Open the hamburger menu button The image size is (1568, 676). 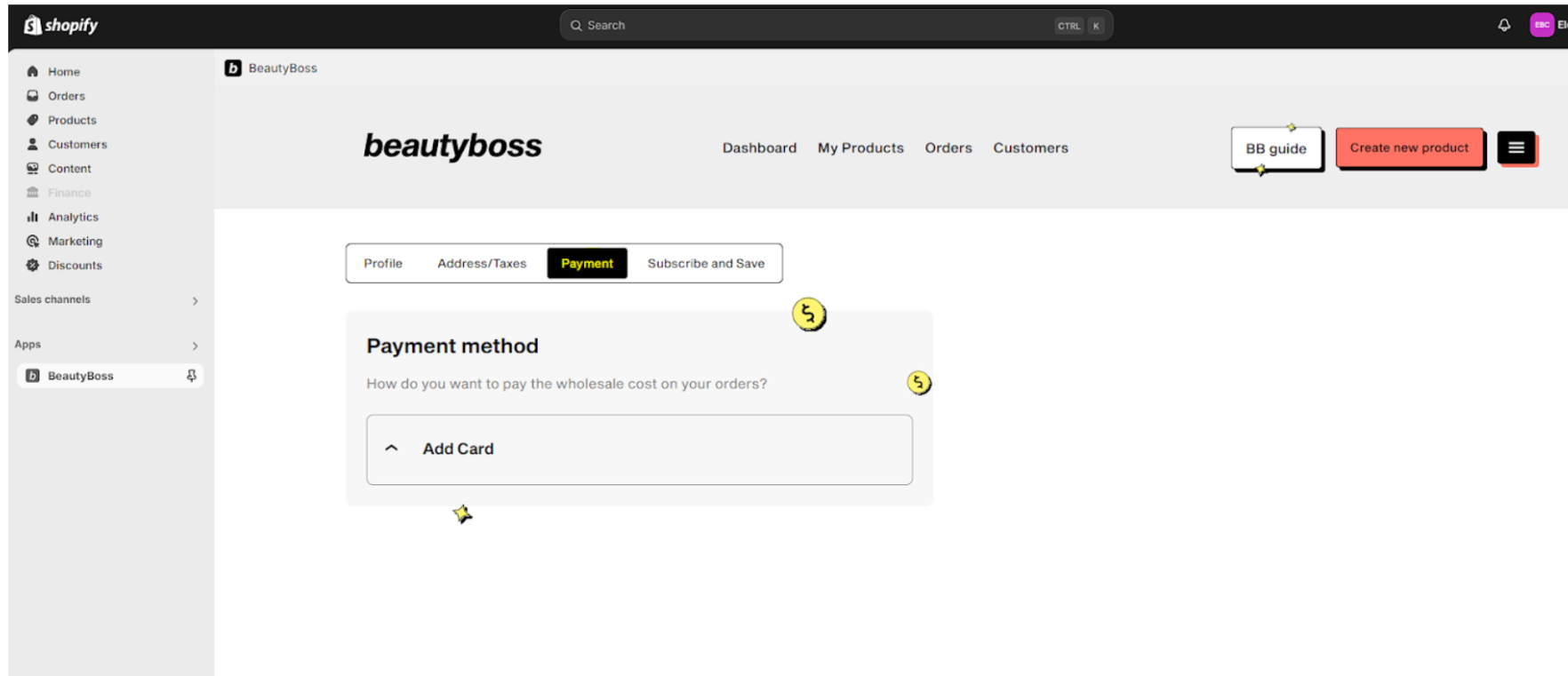pos(1516,147)
